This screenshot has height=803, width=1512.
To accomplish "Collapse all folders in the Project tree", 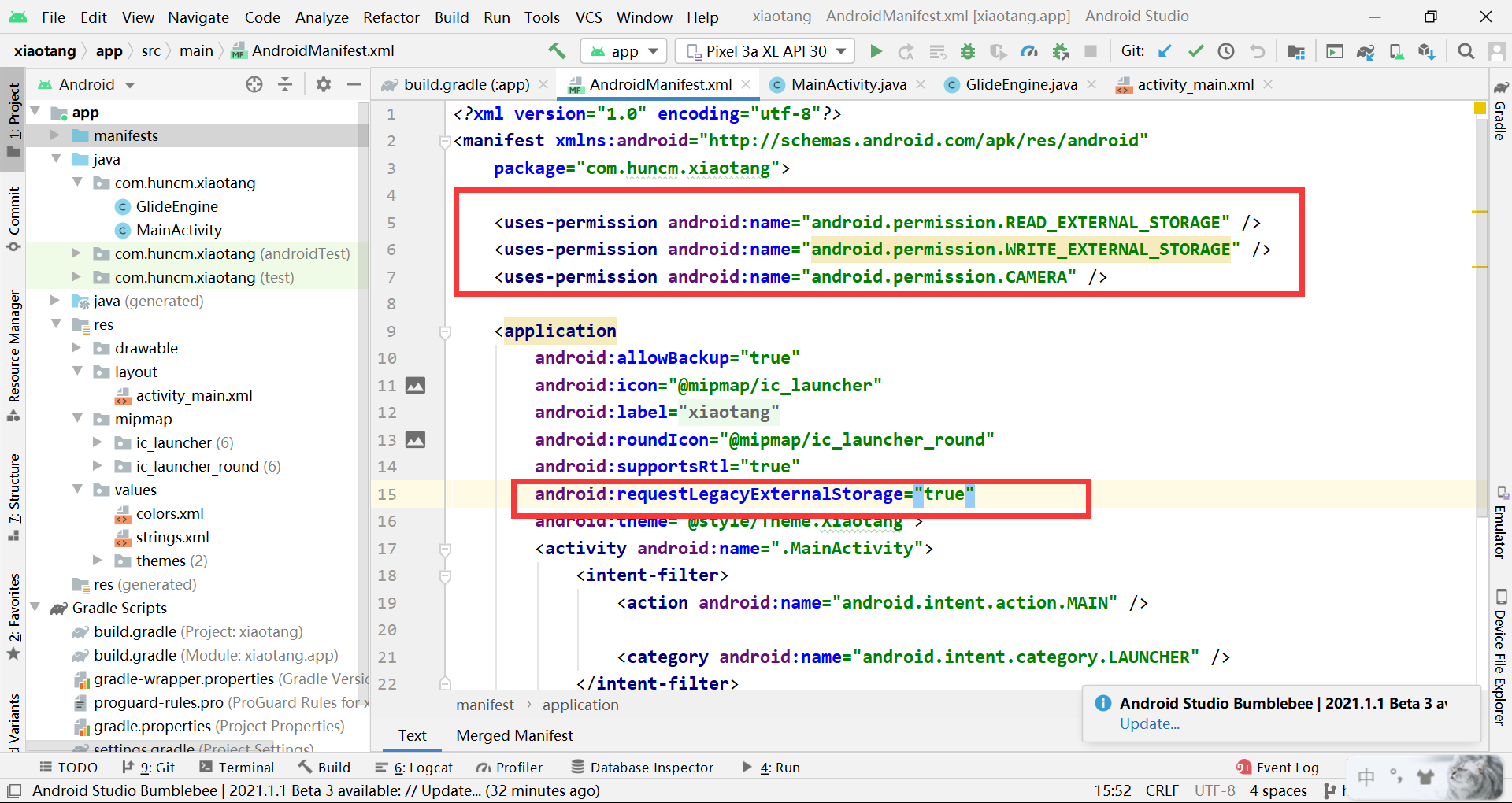I will (285, 84).
